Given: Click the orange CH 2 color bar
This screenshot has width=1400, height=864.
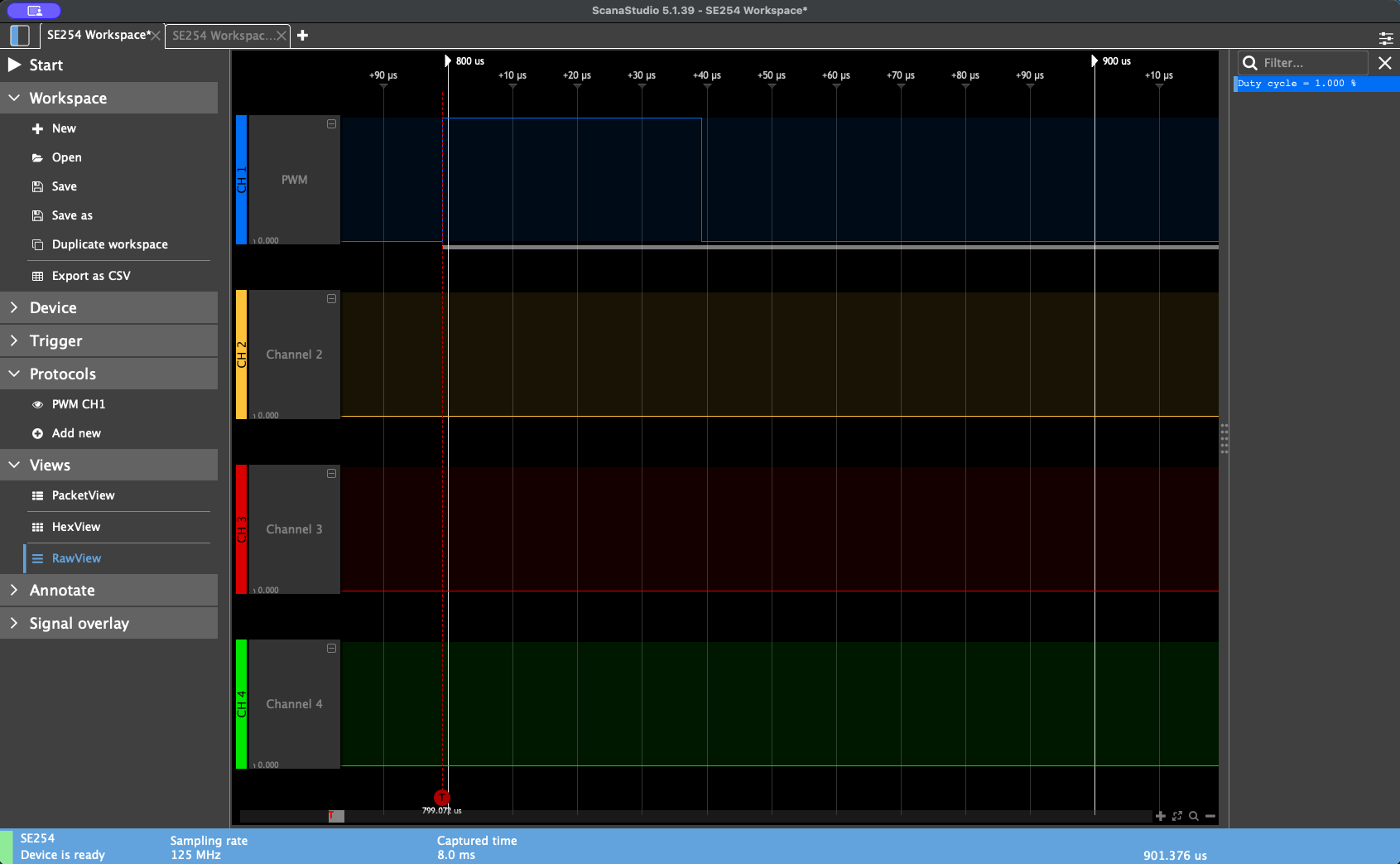Looking at the screenshot, I should pyautogui.click(x=241, y=355).
